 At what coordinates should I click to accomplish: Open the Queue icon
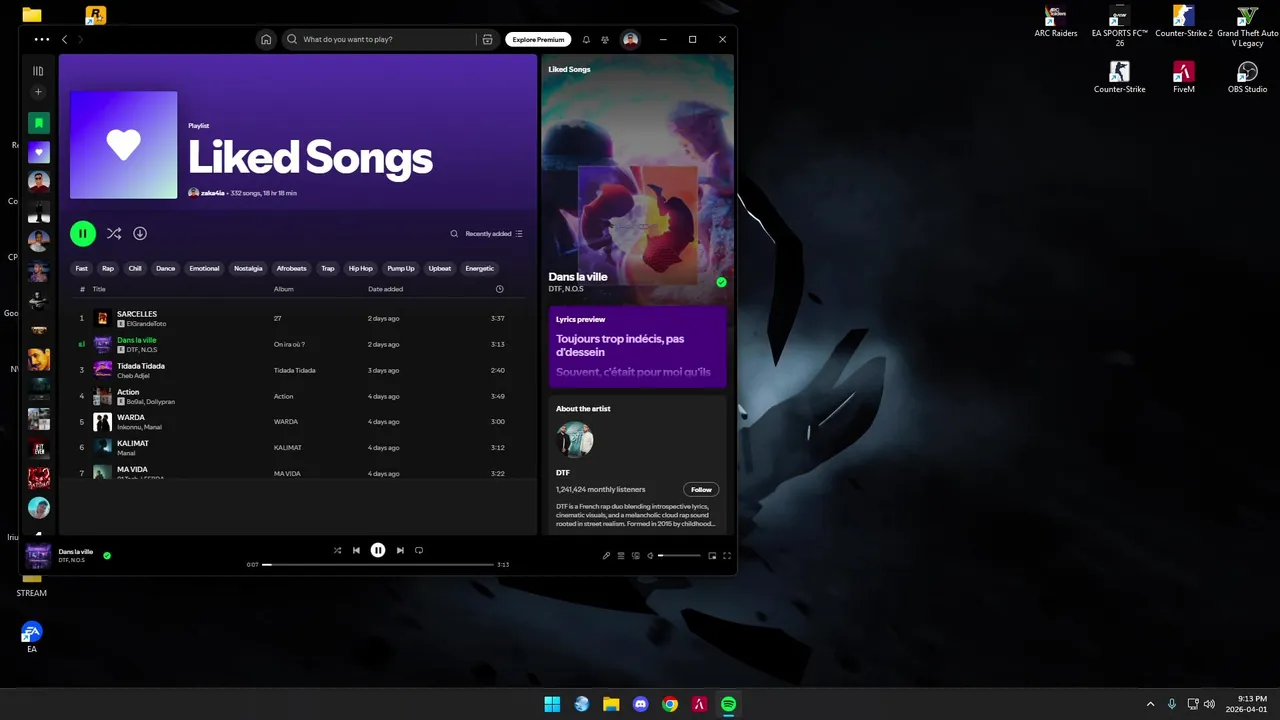621,555
